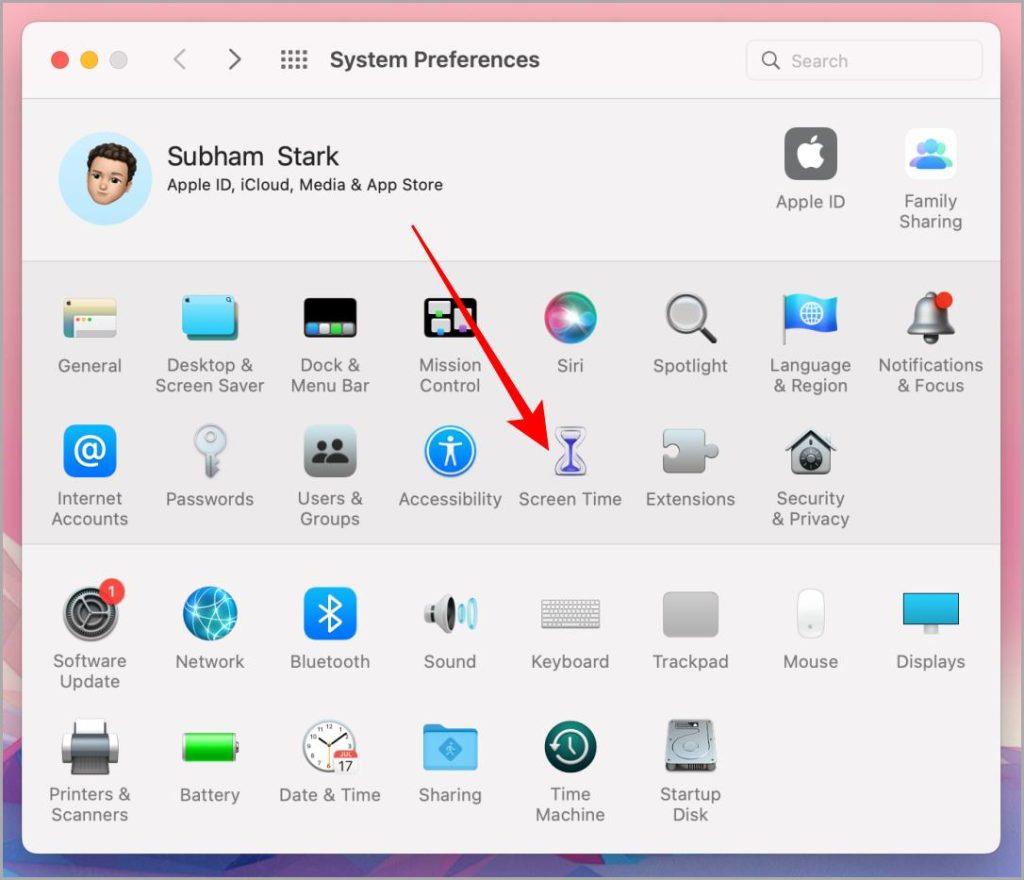Open Displays preferences

tap(931, 613)
